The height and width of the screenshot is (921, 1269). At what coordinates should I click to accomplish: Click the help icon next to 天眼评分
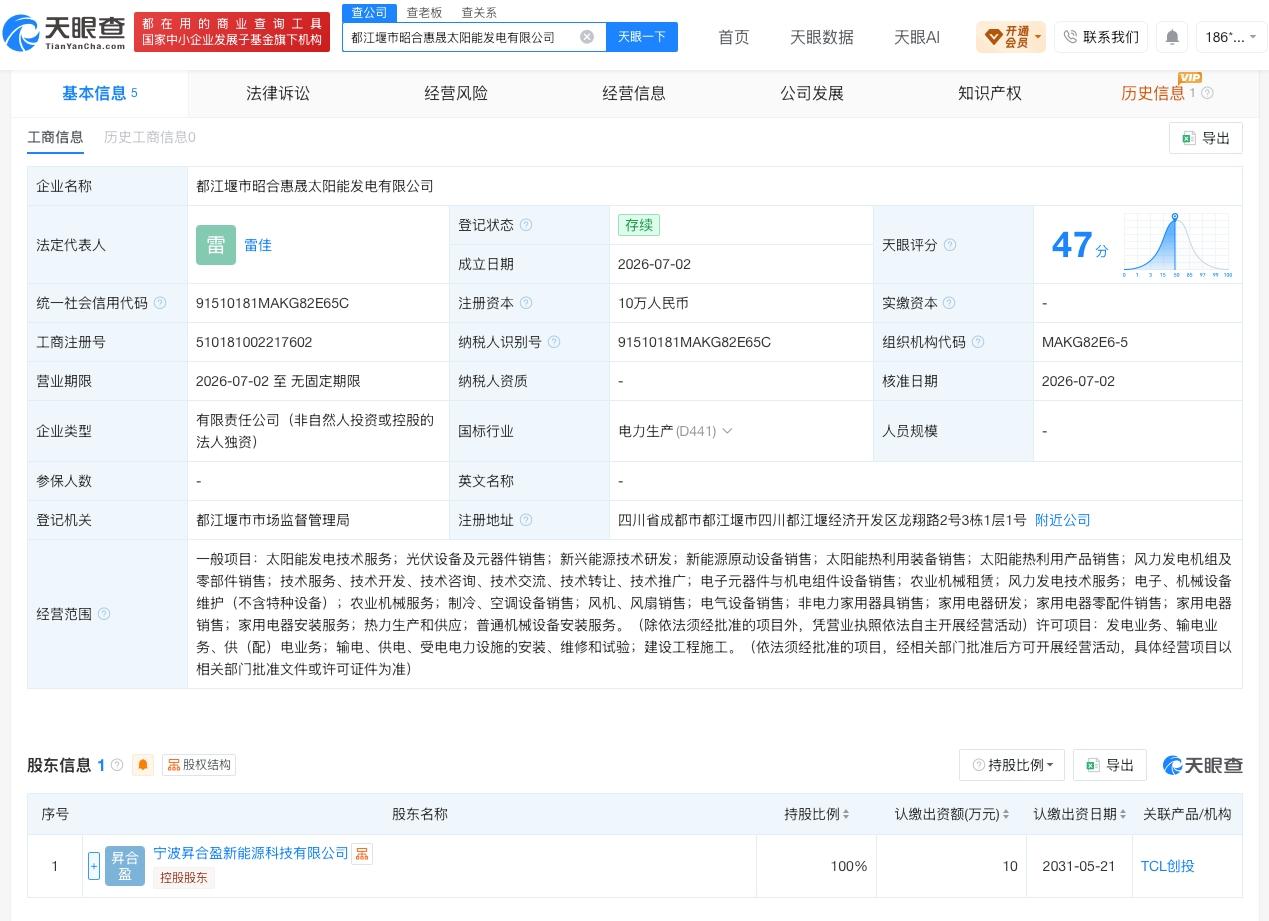(950, 245)
